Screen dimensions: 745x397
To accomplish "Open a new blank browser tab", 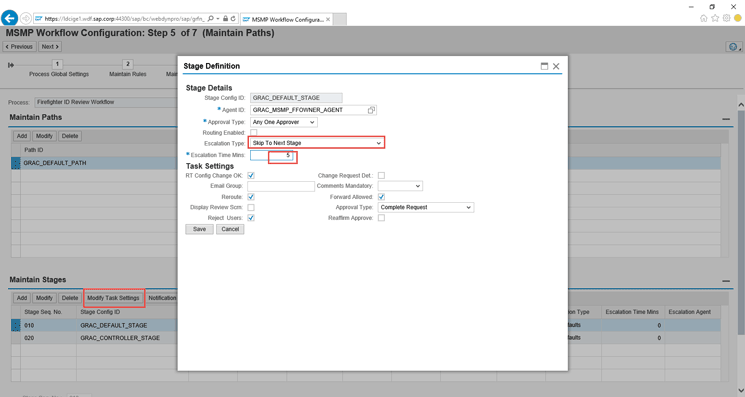I will (339, 19).
